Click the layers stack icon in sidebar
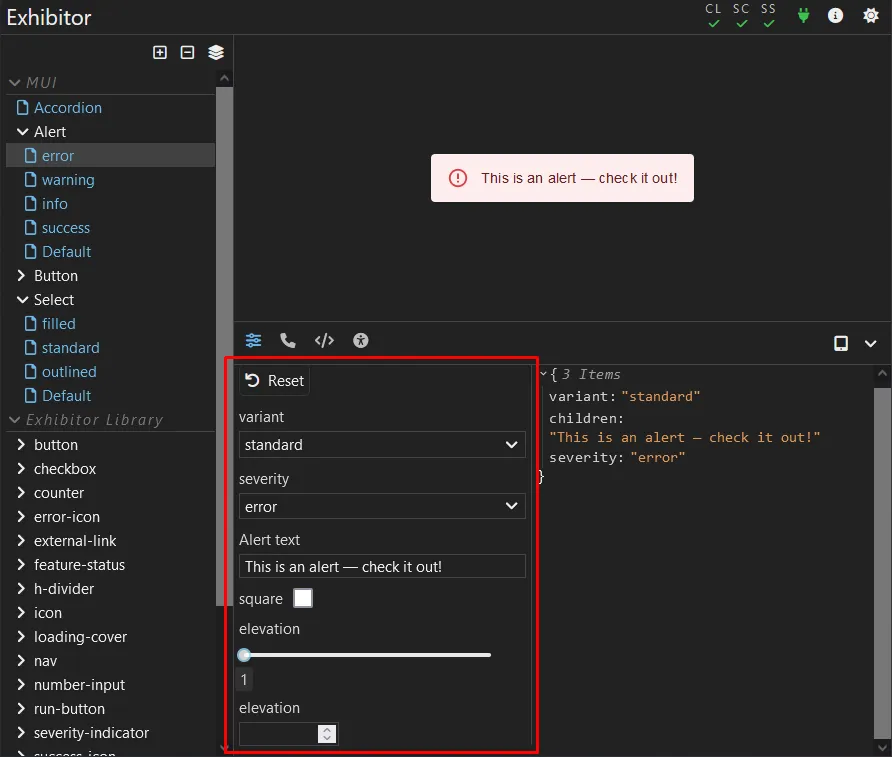Image resolution: width=892 pixels, height=757 pixels. click(x=216, y=52)
